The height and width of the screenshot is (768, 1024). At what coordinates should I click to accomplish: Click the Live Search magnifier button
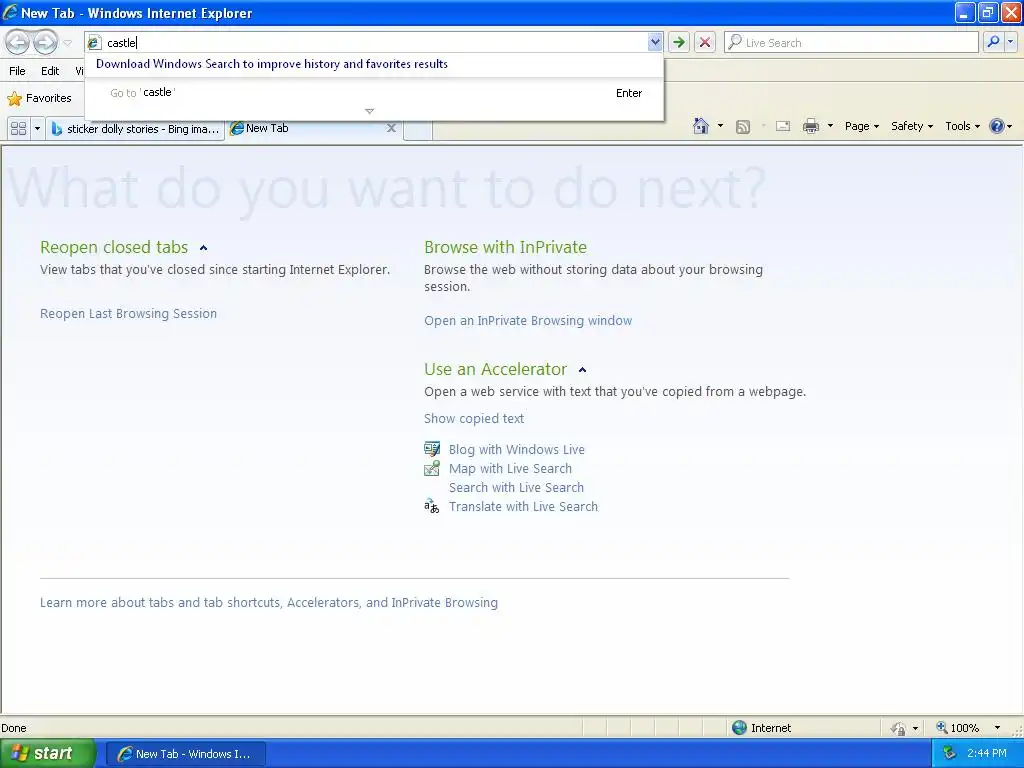click(x=993, y=42)
